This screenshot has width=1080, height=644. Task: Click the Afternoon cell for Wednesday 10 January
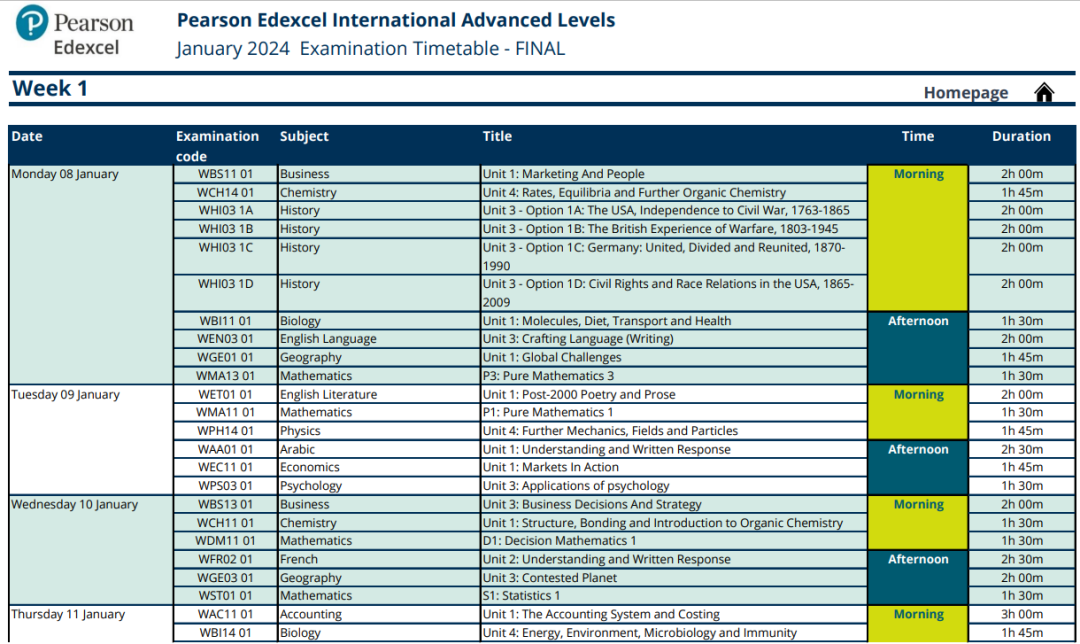[917, 577]
